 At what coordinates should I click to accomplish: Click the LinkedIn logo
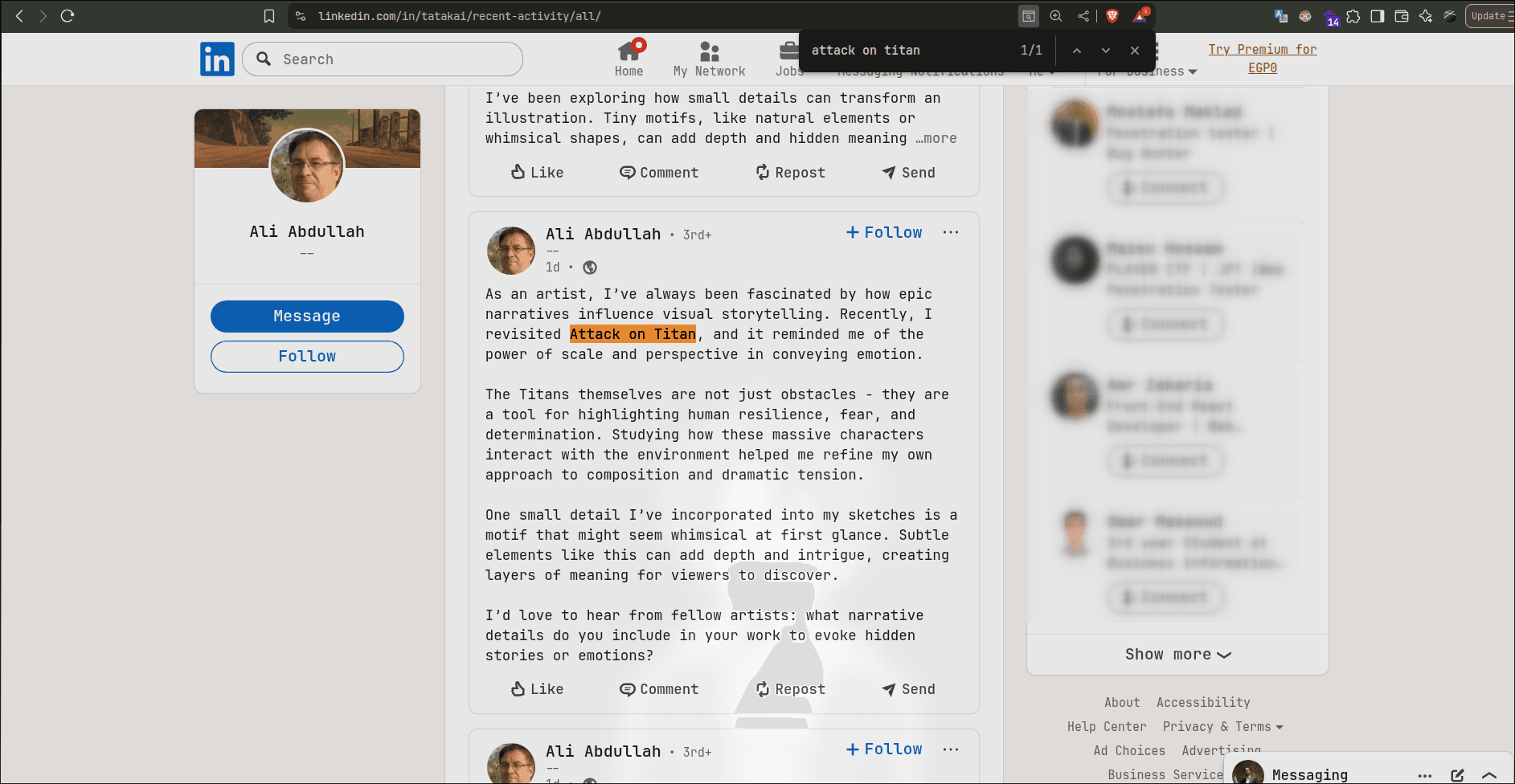click(x=216, y=58)
